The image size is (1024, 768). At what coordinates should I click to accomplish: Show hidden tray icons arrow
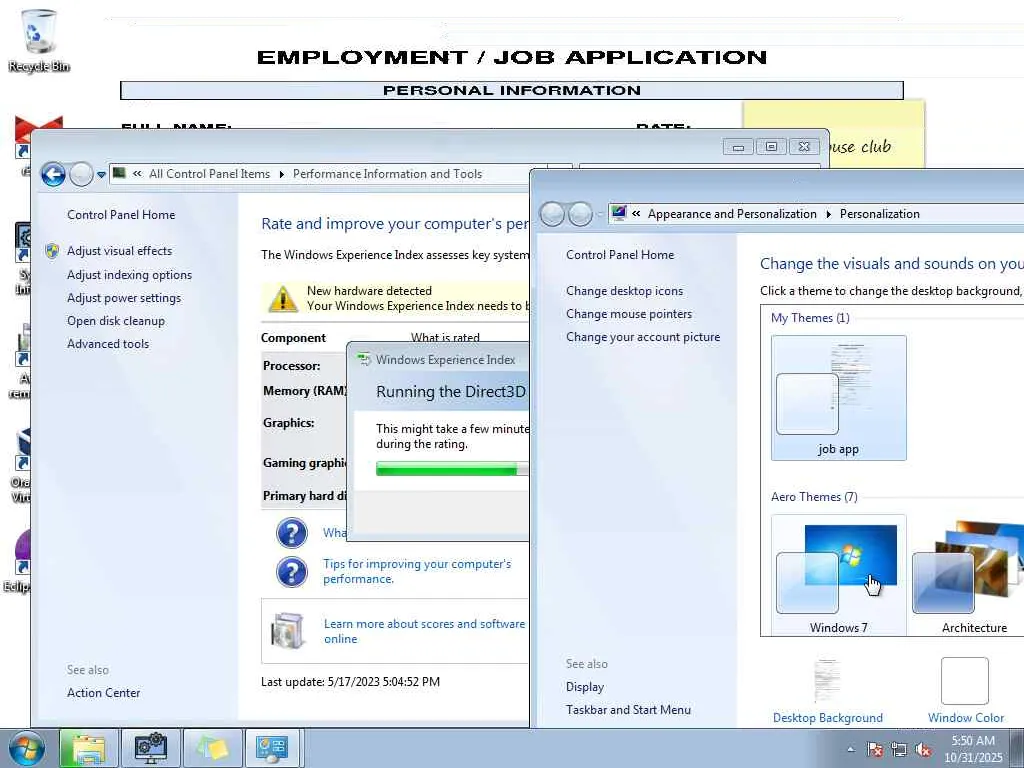(x=850, y=750)
